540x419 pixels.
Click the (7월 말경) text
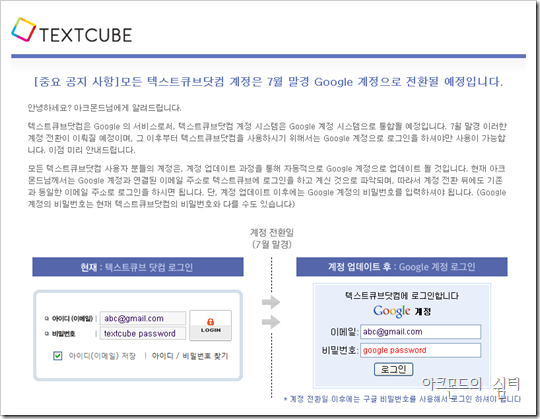(272, 244)
